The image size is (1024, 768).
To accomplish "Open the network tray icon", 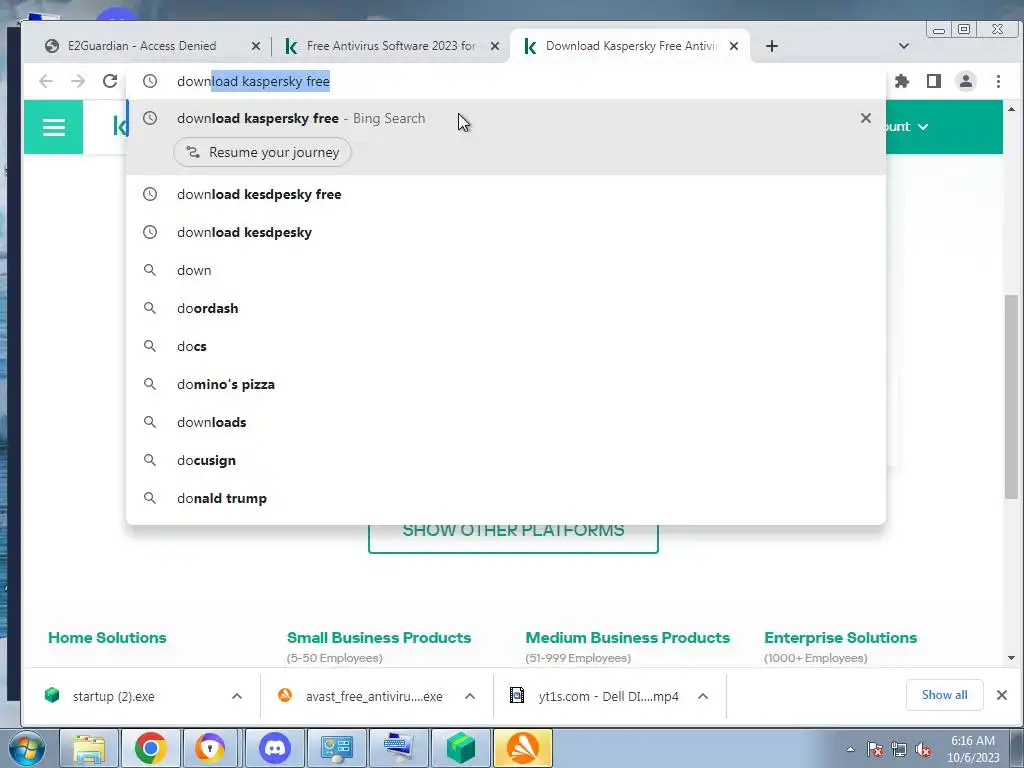I will [x=899, y=749].
